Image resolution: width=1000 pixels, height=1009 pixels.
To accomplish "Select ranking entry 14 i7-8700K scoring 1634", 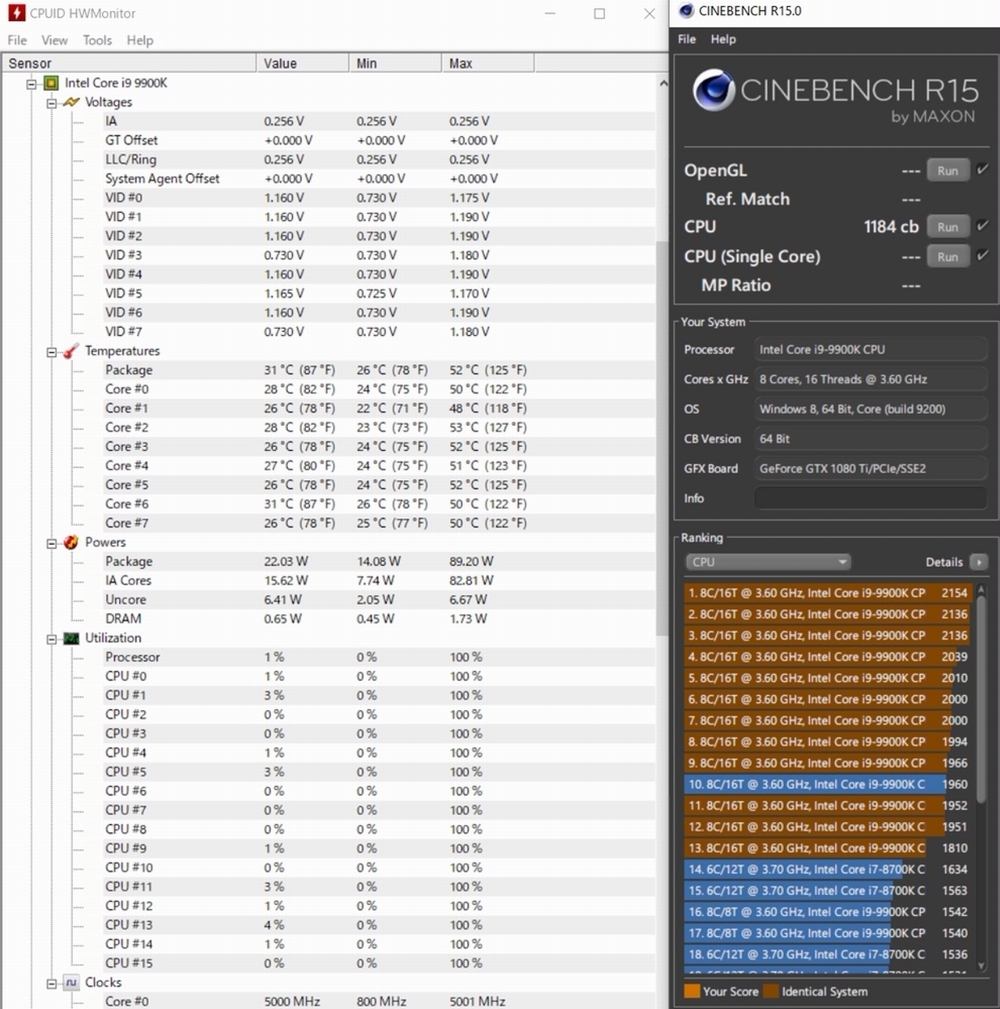I will (828, 869).
